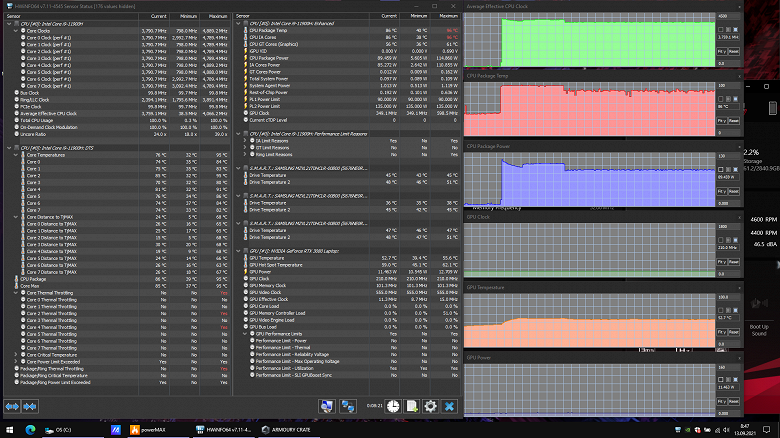Viewport: 780px width, 438px height.
Task: Click the volume speaker tray icon
Action: coord(726,430)
